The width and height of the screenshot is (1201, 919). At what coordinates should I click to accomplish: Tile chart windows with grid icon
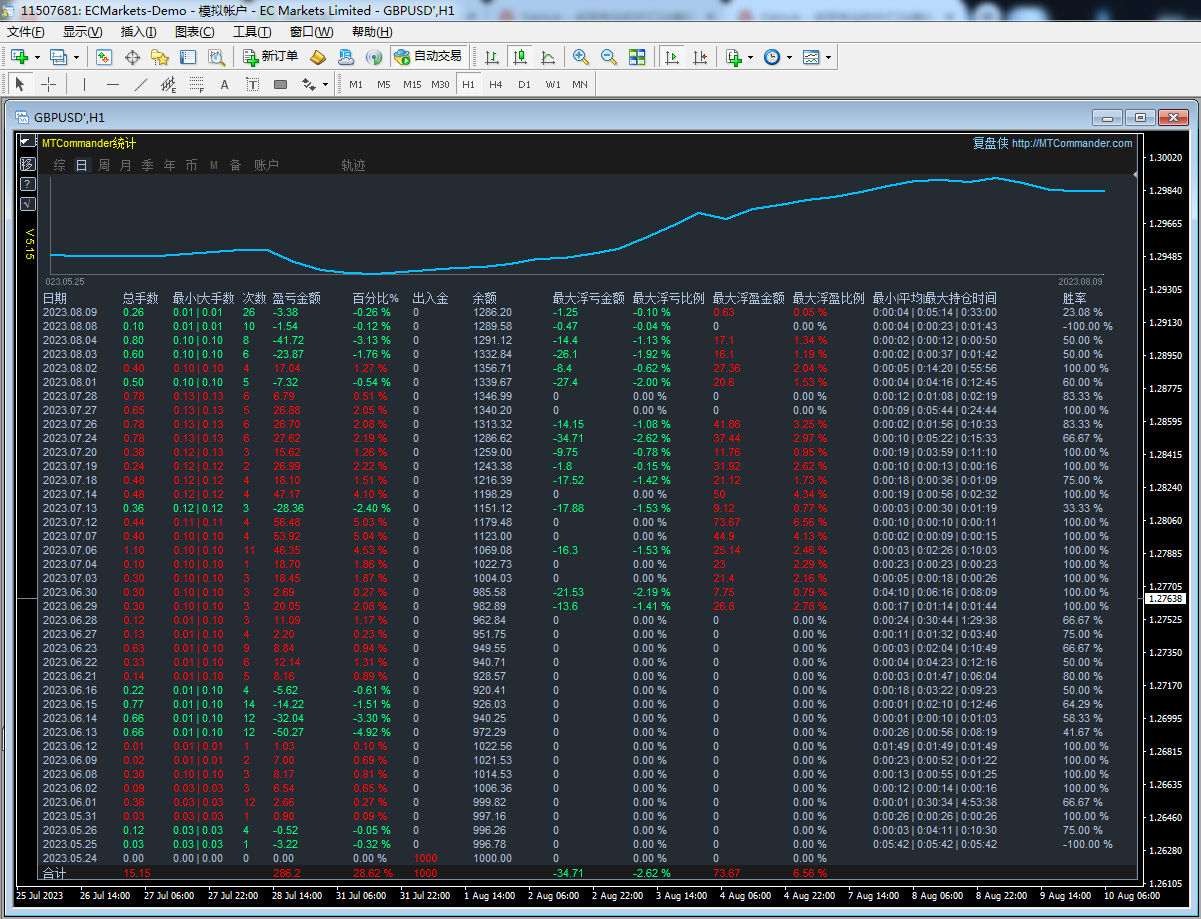pos(637,57)
